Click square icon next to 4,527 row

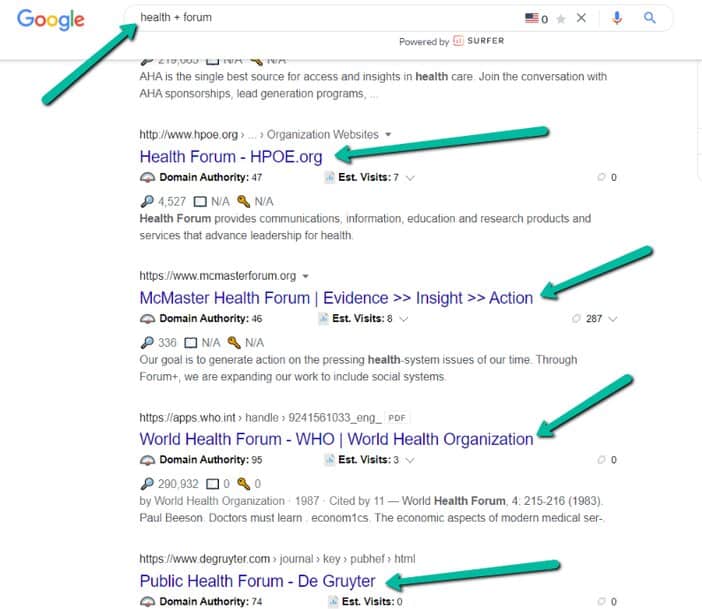[x=200, y=202]
